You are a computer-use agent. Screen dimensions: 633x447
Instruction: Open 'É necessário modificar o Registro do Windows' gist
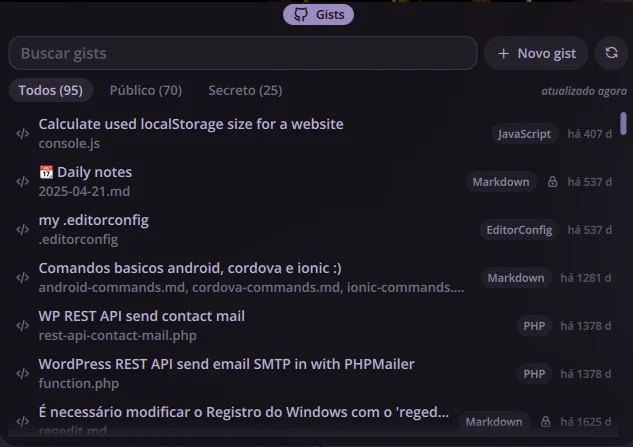click(244, 412)
